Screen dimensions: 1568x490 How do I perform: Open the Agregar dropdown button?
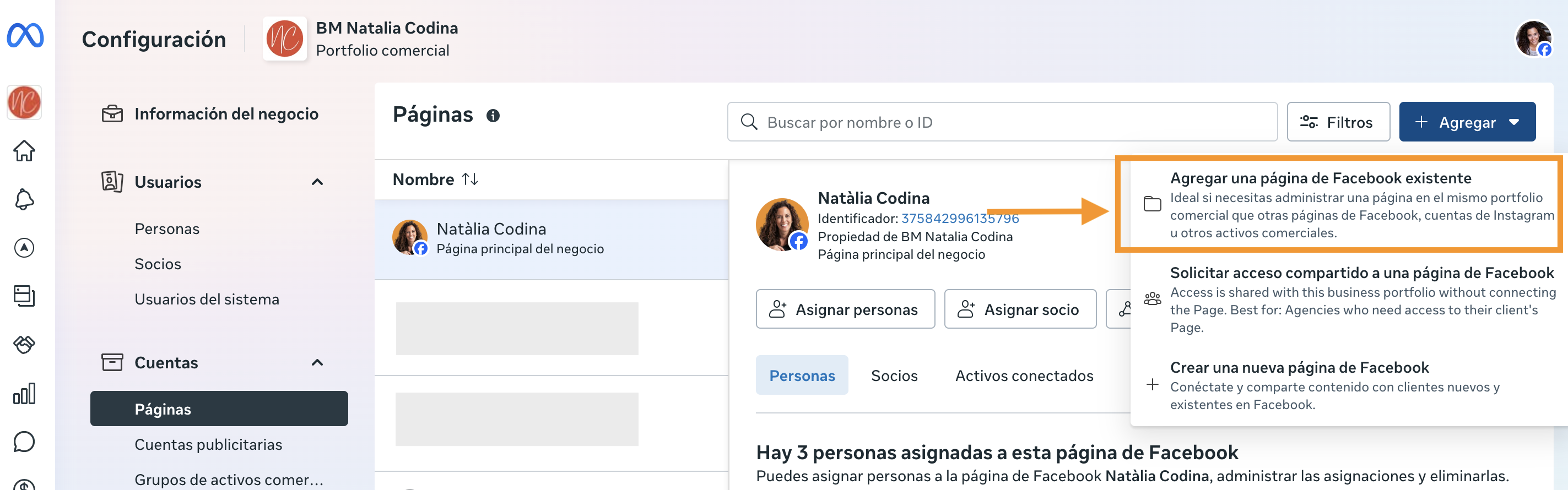(1467, 122)
